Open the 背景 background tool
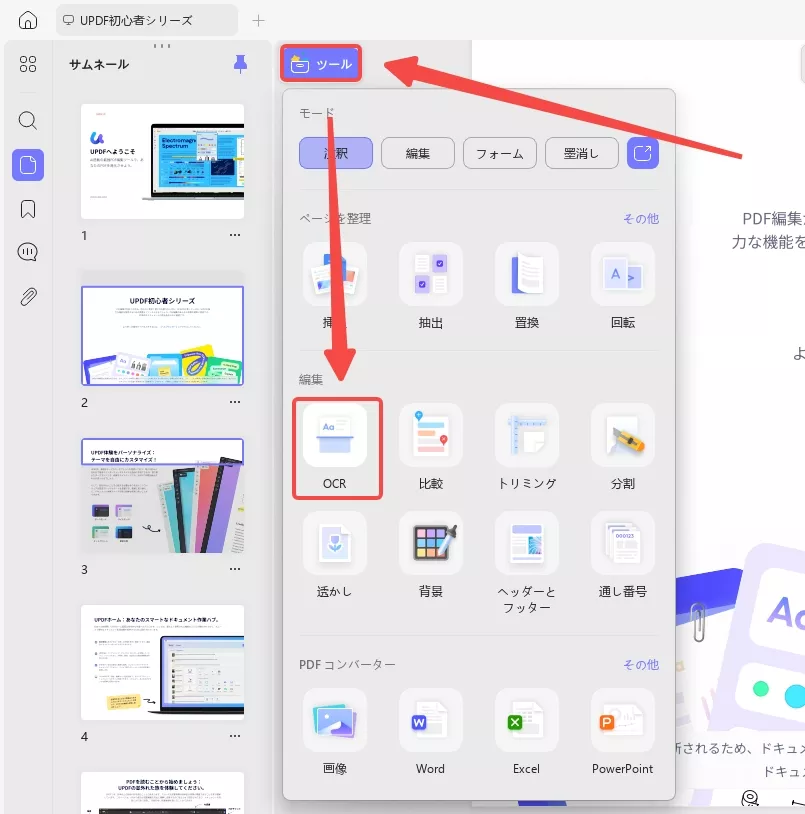Image resolution: width=805 pixels, height=814 pixels. click(x=431, y=555)
